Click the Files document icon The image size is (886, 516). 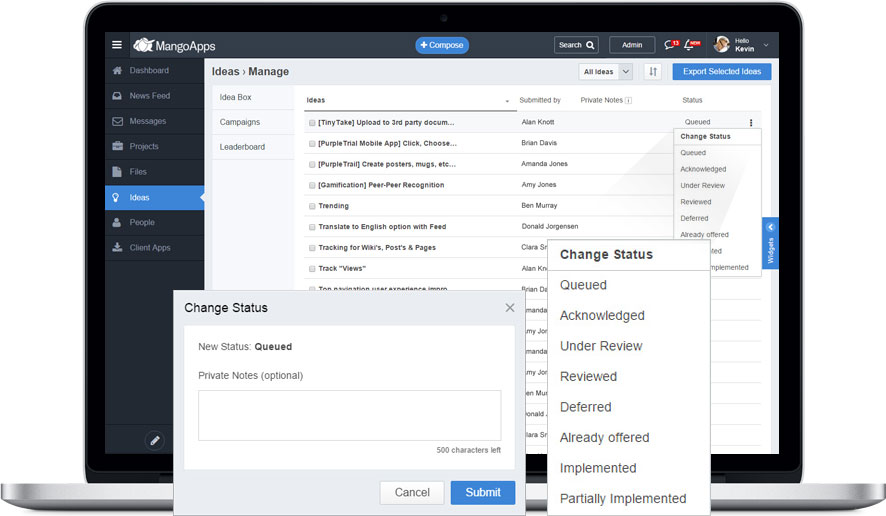117,172
